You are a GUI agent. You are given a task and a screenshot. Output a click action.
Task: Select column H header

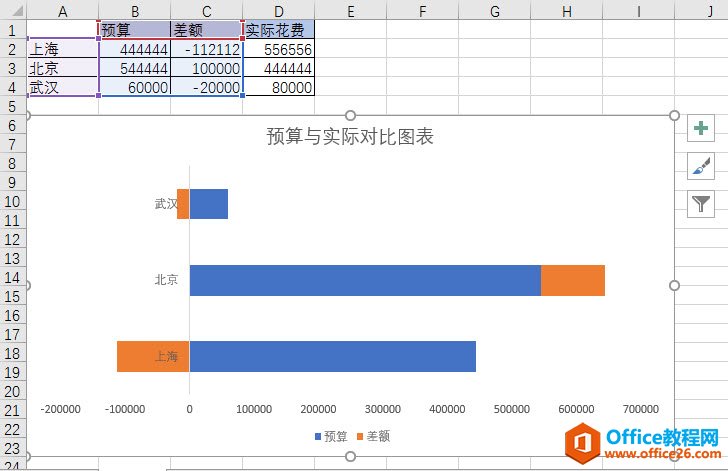[566, 10]
